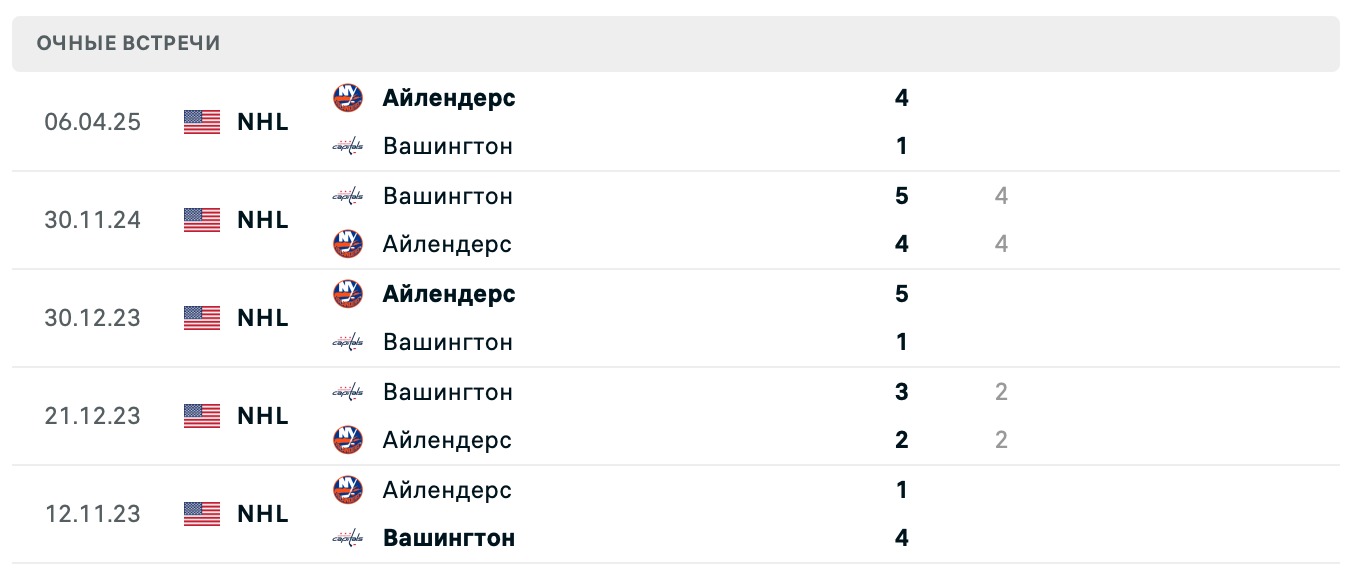Click the score 5 for Вашингтон on 30.11.24
Viewport: 1354px width, 578px height.
click(901, 196)
